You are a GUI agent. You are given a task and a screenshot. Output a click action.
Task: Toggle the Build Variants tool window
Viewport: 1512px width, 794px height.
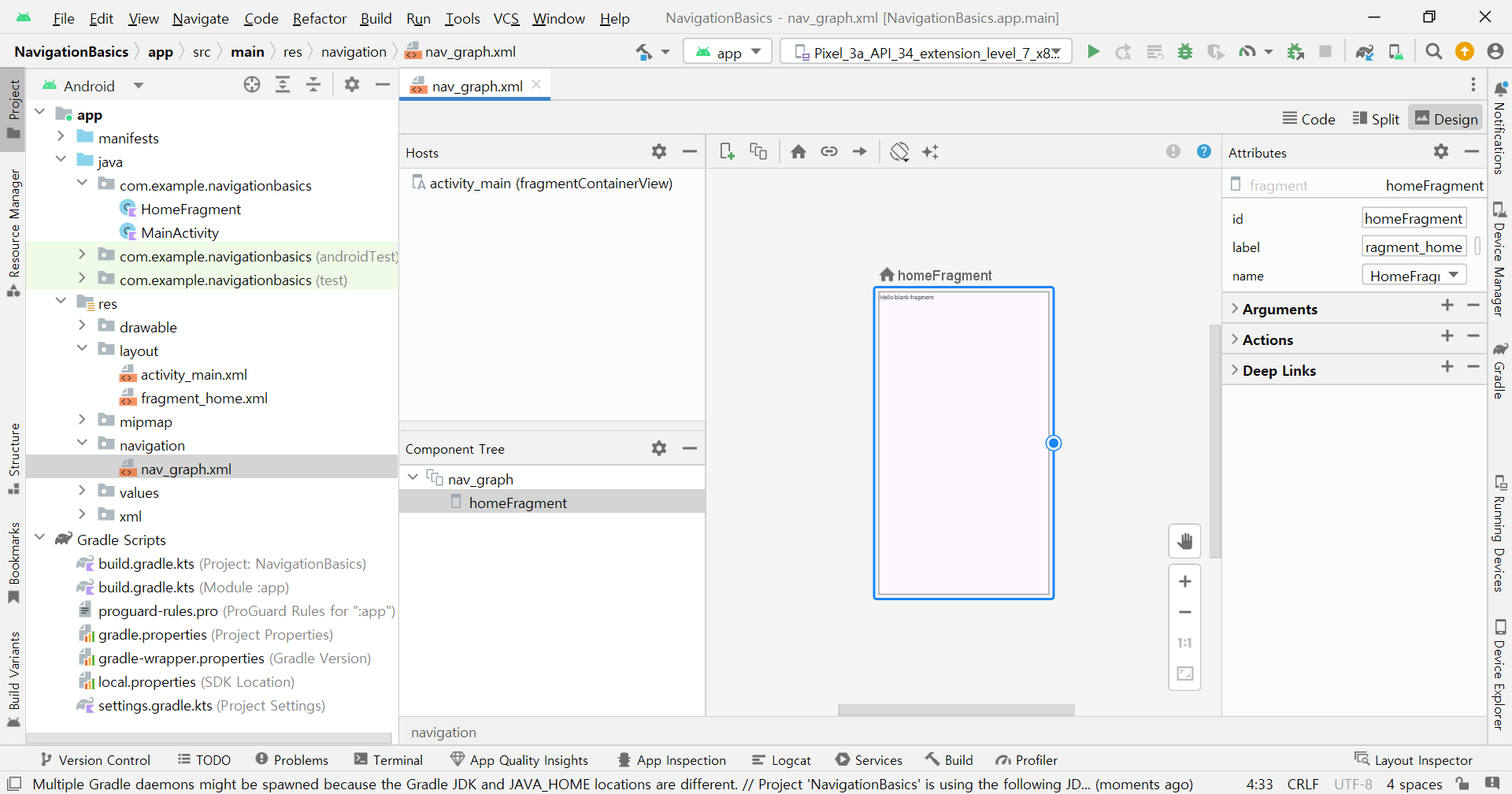tap(13, 679)
